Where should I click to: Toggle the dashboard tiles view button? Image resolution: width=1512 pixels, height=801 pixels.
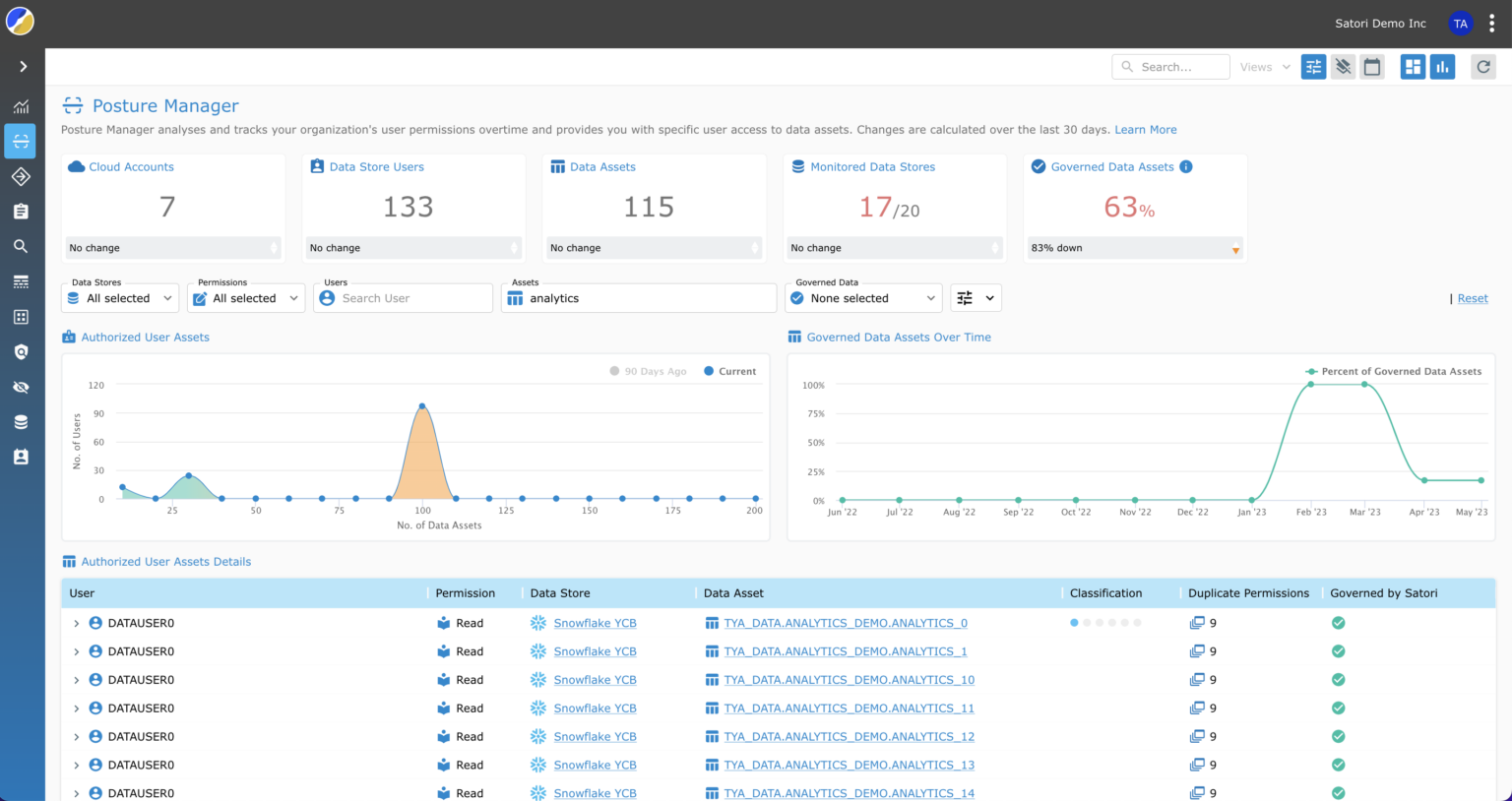[x=1413, y=67]
